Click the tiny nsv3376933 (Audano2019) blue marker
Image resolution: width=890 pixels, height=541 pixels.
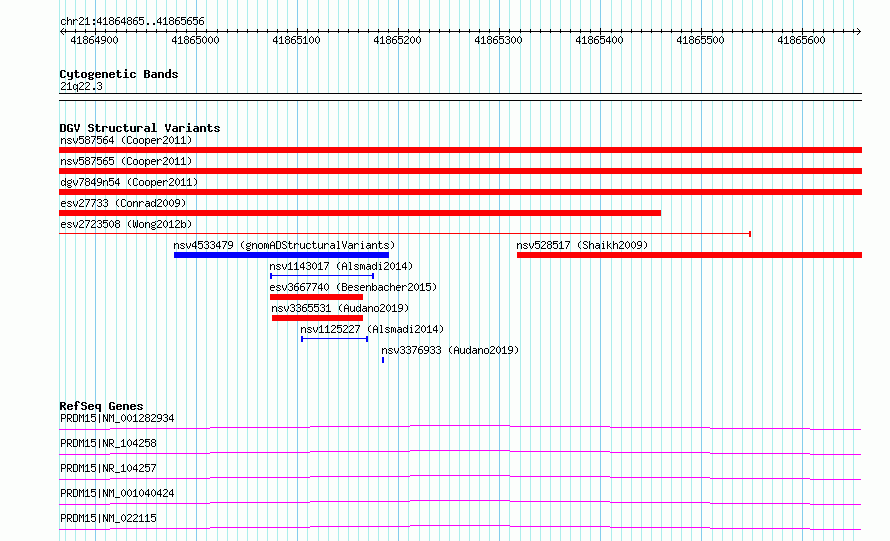[x=383, y=360]
